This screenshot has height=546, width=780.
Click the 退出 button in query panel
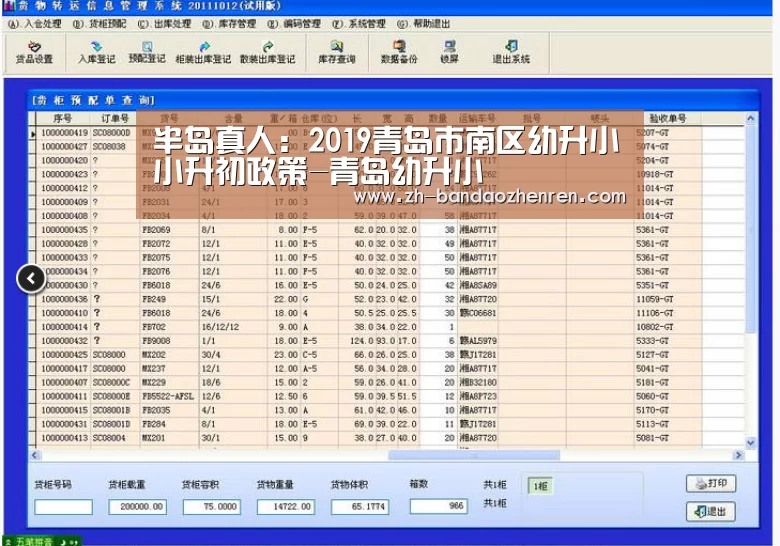pos(711,511)
